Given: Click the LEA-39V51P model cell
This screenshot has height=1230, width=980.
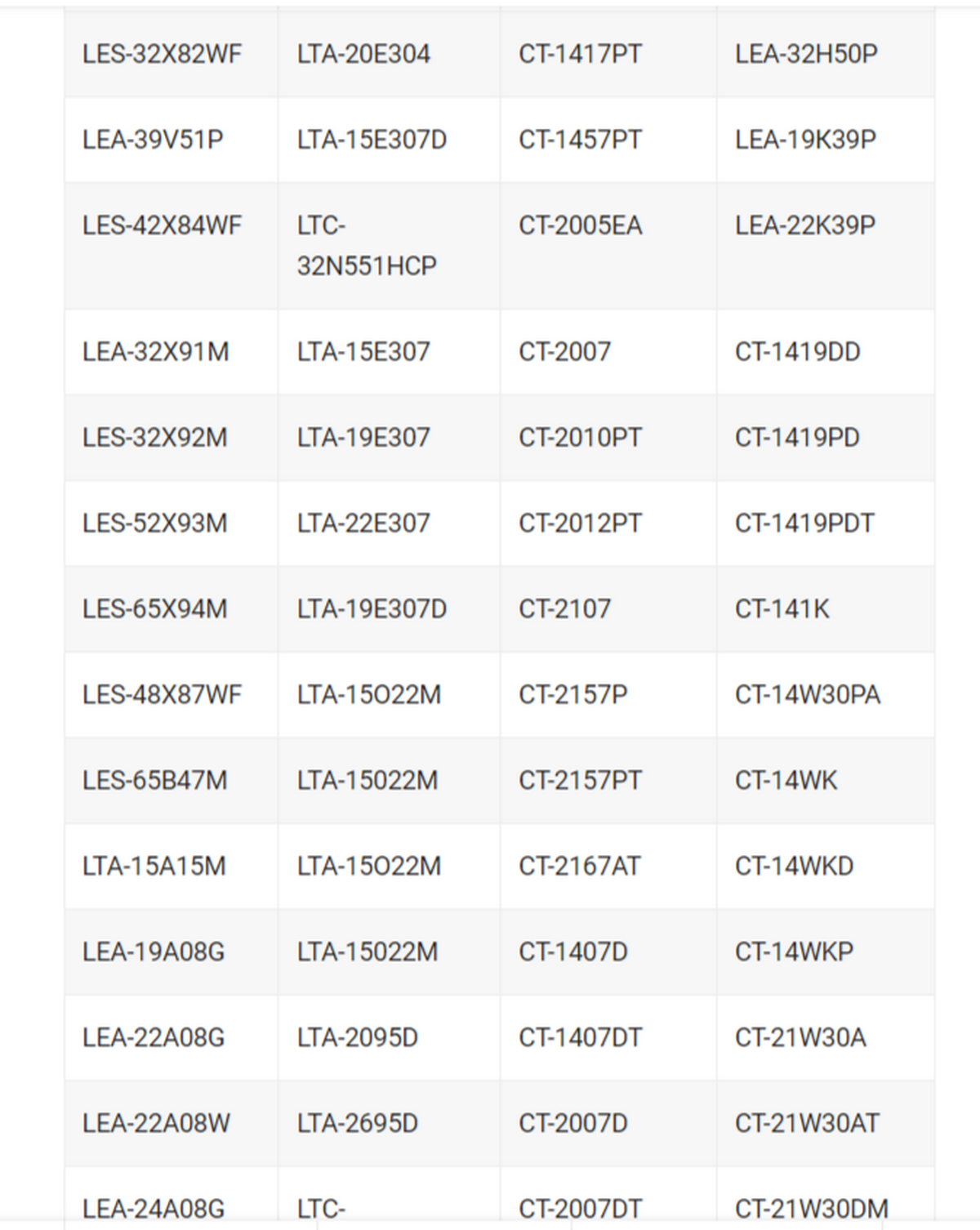Looking at the screenshot, I should (x=153, y=140).
